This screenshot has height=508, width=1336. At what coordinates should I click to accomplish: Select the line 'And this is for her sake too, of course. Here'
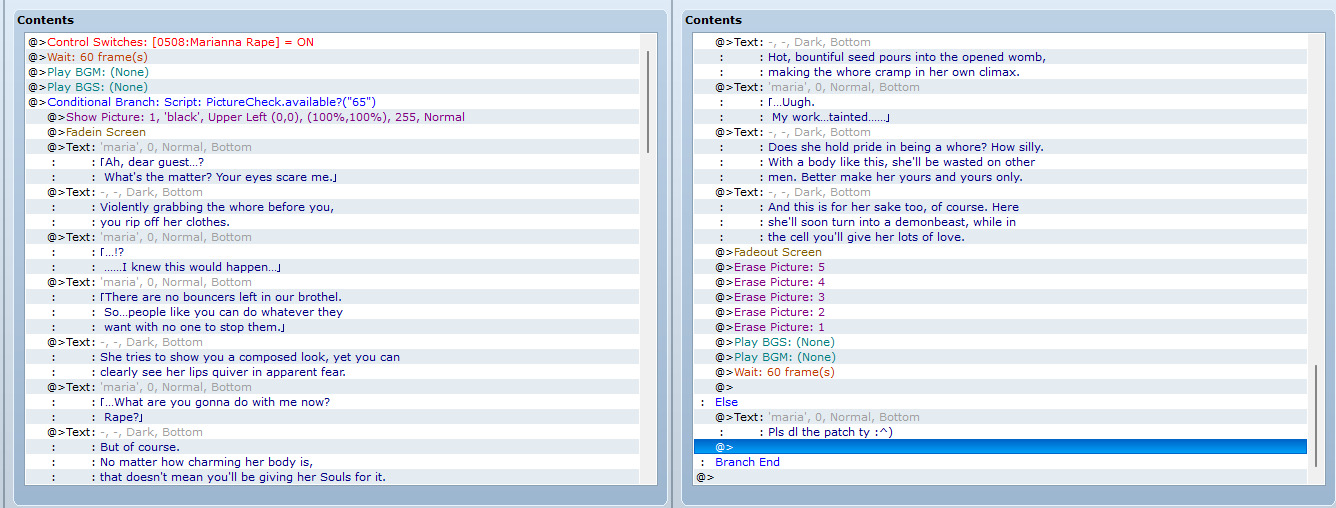1000,207
